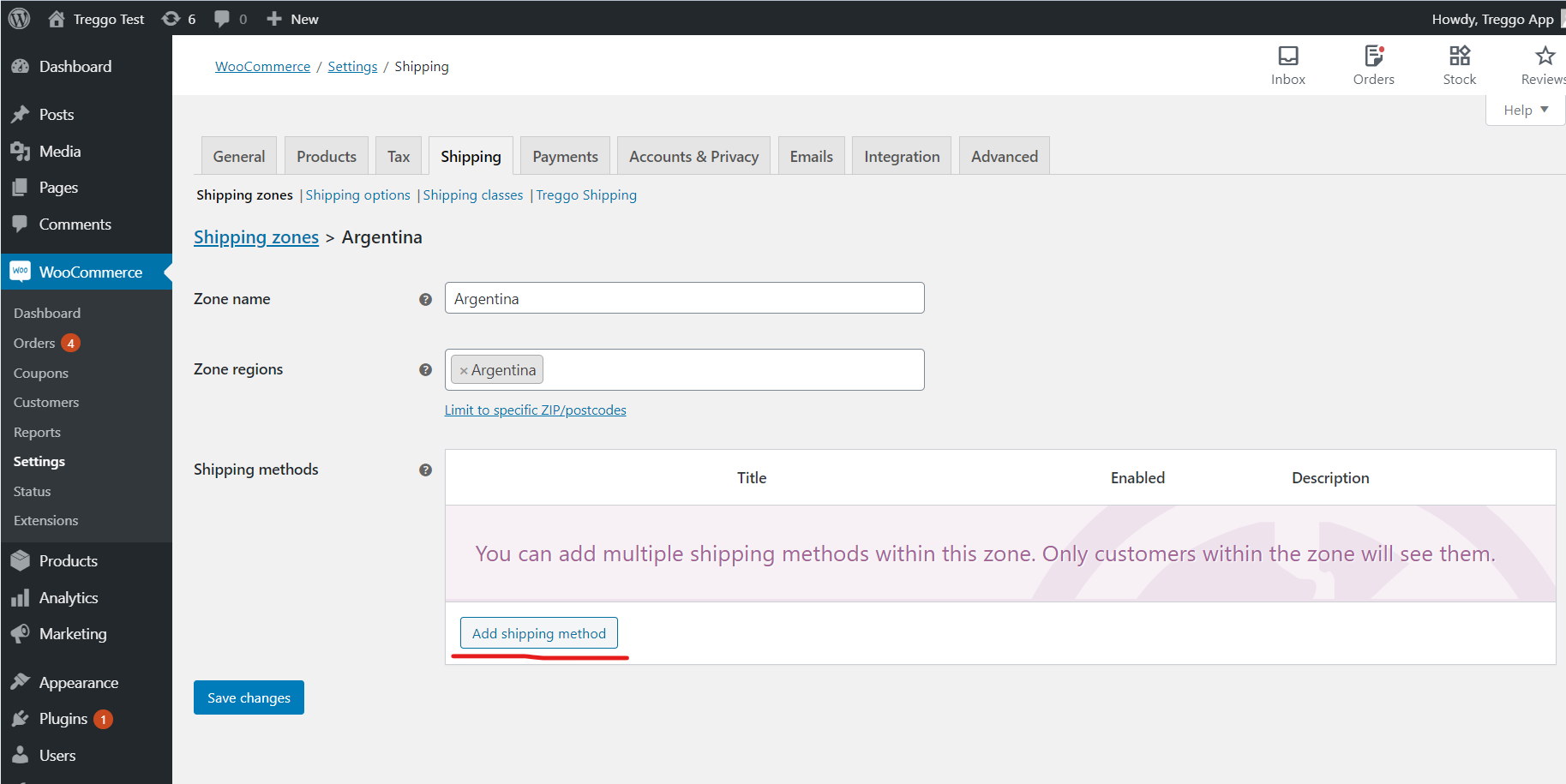Open the Integration settings tab

902,156
